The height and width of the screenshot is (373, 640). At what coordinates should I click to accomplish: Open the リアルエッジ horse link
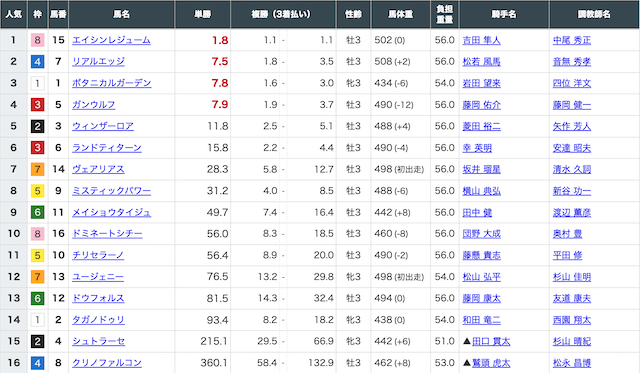pyautogui.click(x=98, y=62)
